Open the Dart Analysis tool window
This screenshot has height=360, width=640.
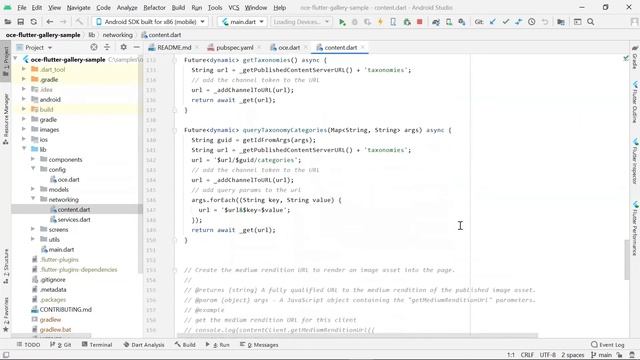pos(144,345)
